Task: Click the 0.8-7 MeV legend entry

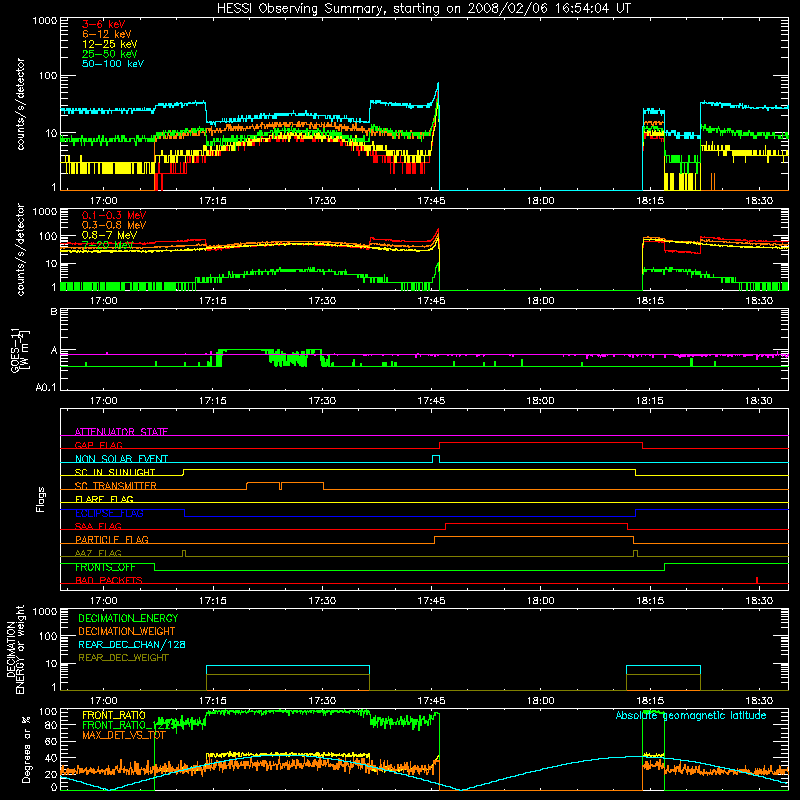Action: tap(110, 235)
